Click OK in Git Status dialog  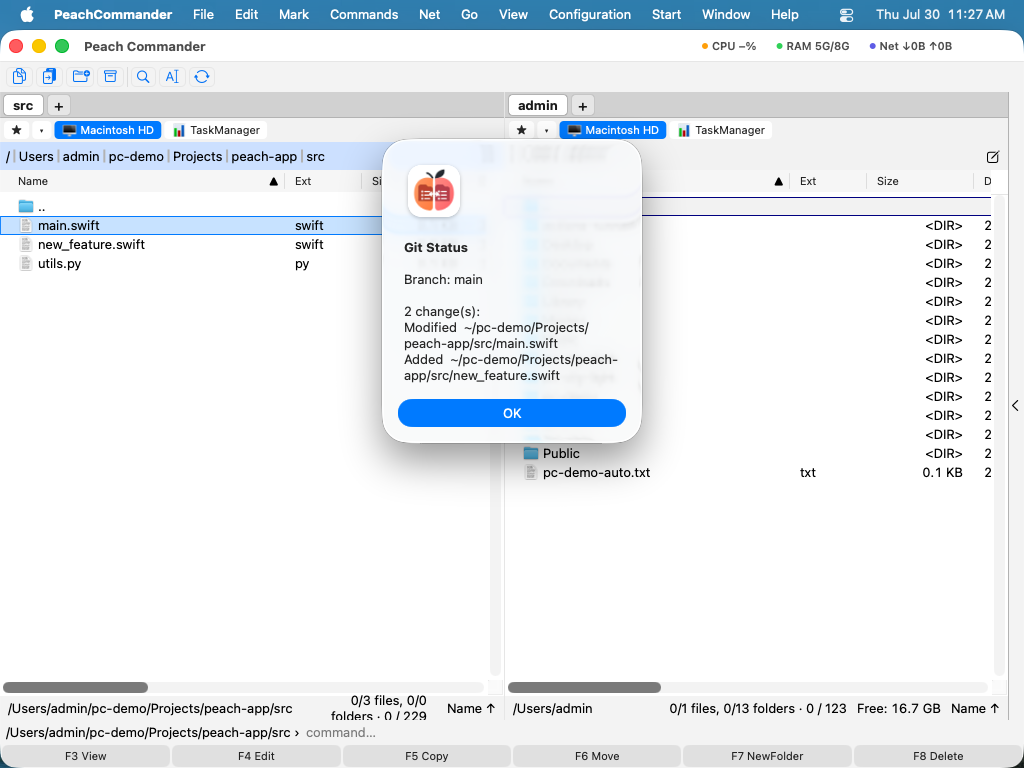[x=512, y=413]
